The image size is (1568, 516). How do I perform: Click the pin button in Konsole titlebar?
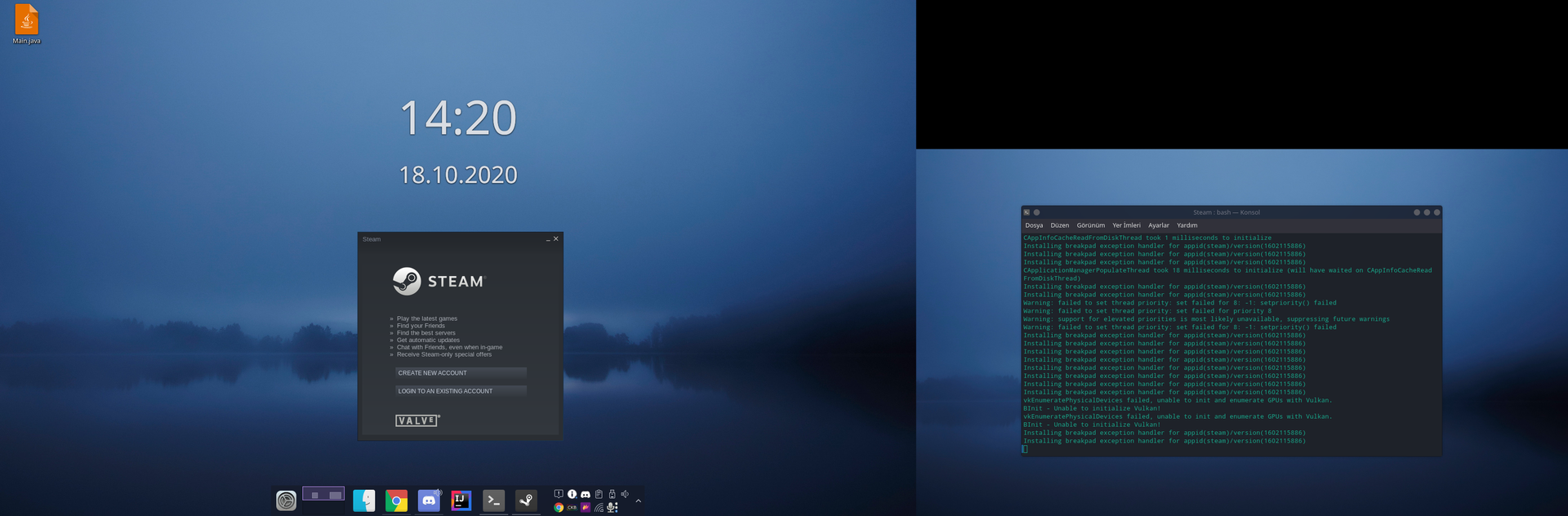tap(1037, 212)
